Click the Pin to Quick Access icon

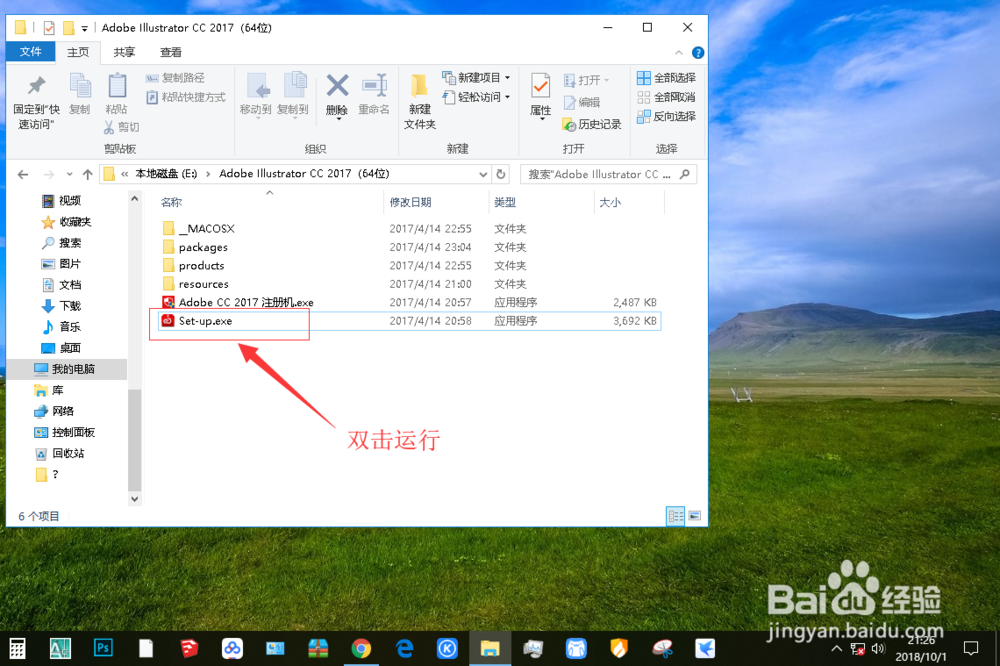[x=36, y=85]
